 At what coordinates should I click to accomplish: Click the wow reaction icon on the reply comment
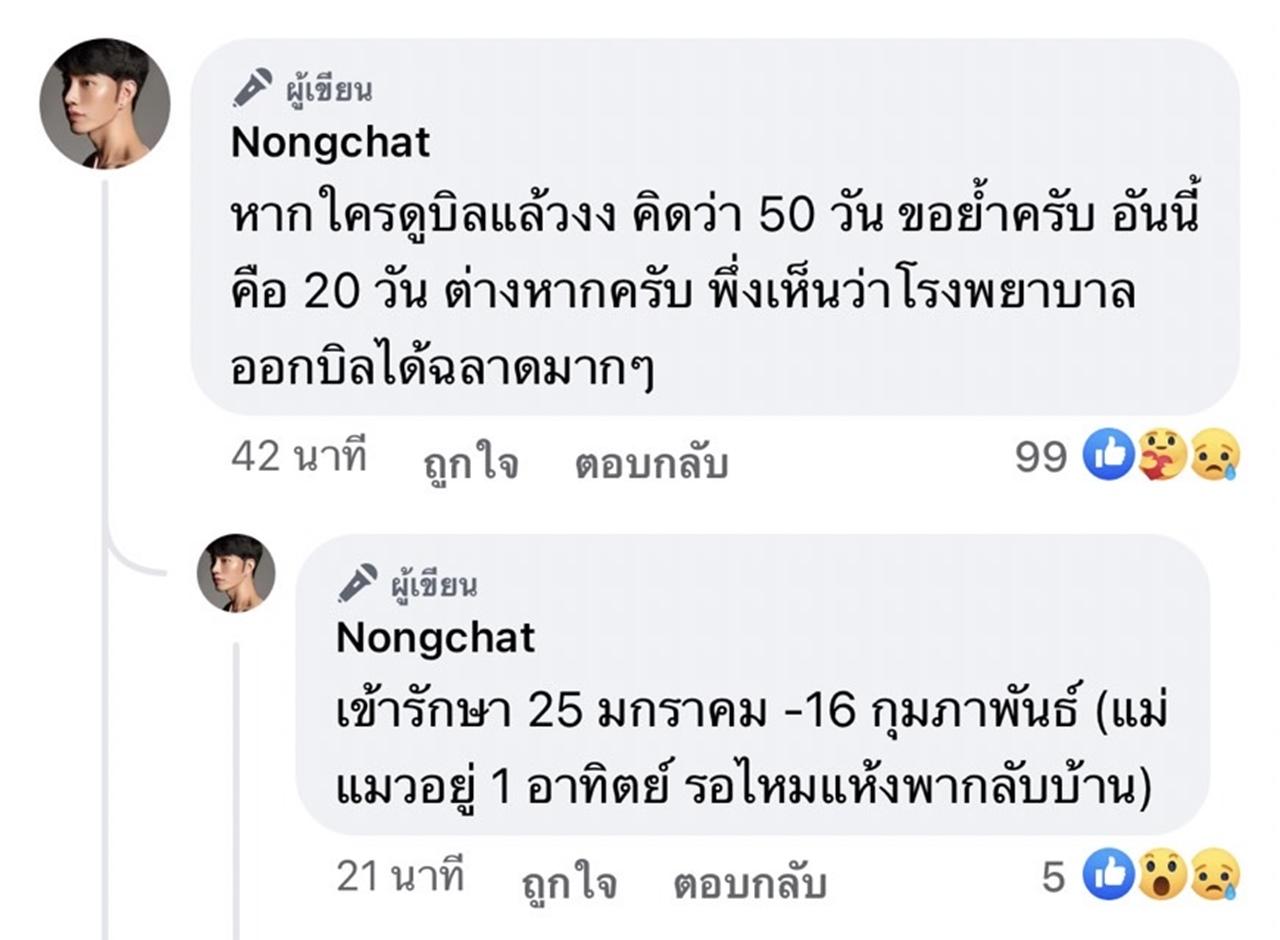pos(1162,876)
